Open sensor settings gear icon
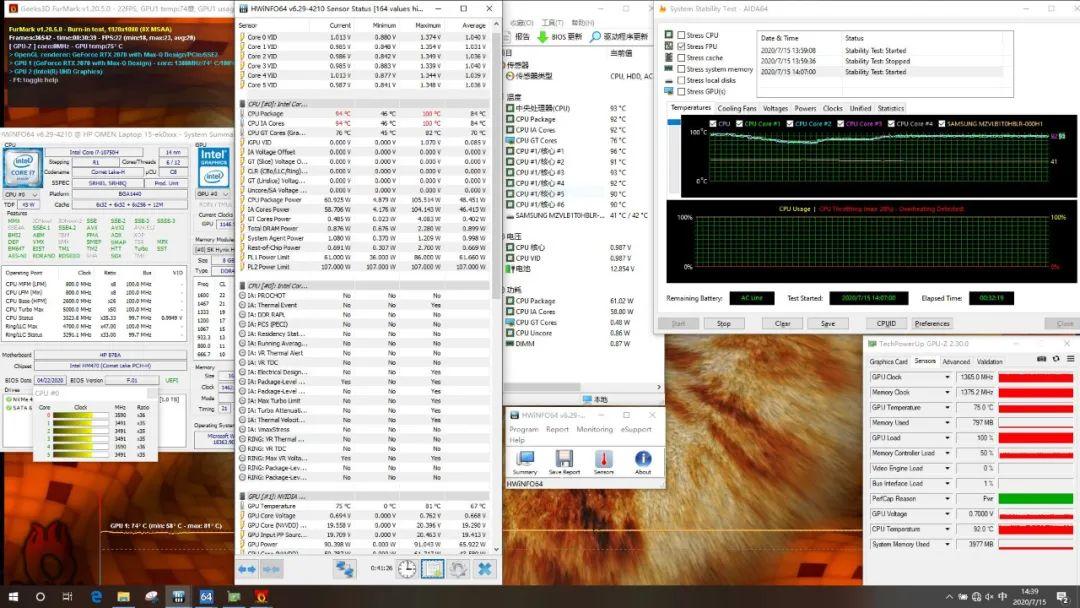 [458, 568]
